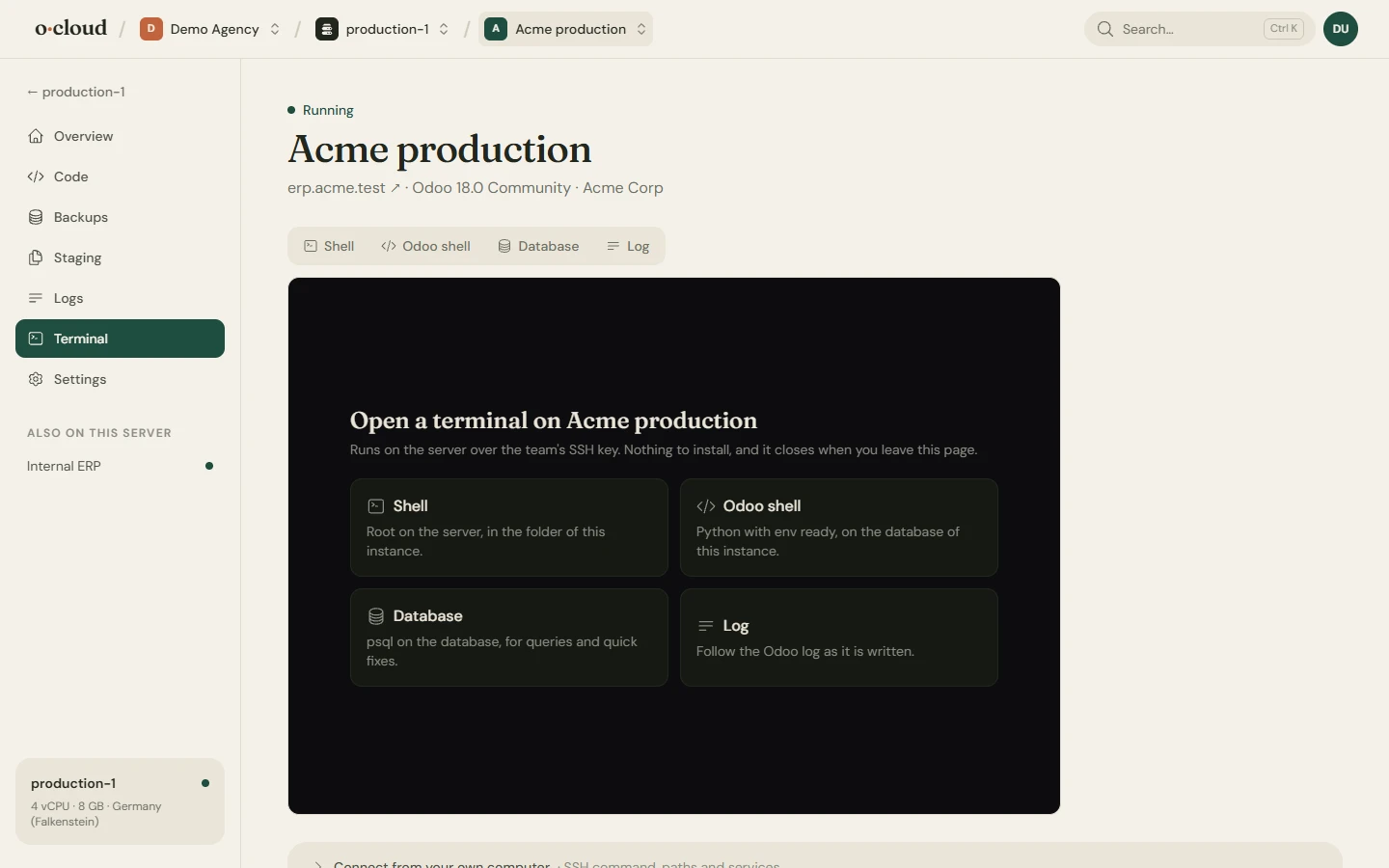
Task: Click the green A instance avatar
Action: 496,29
